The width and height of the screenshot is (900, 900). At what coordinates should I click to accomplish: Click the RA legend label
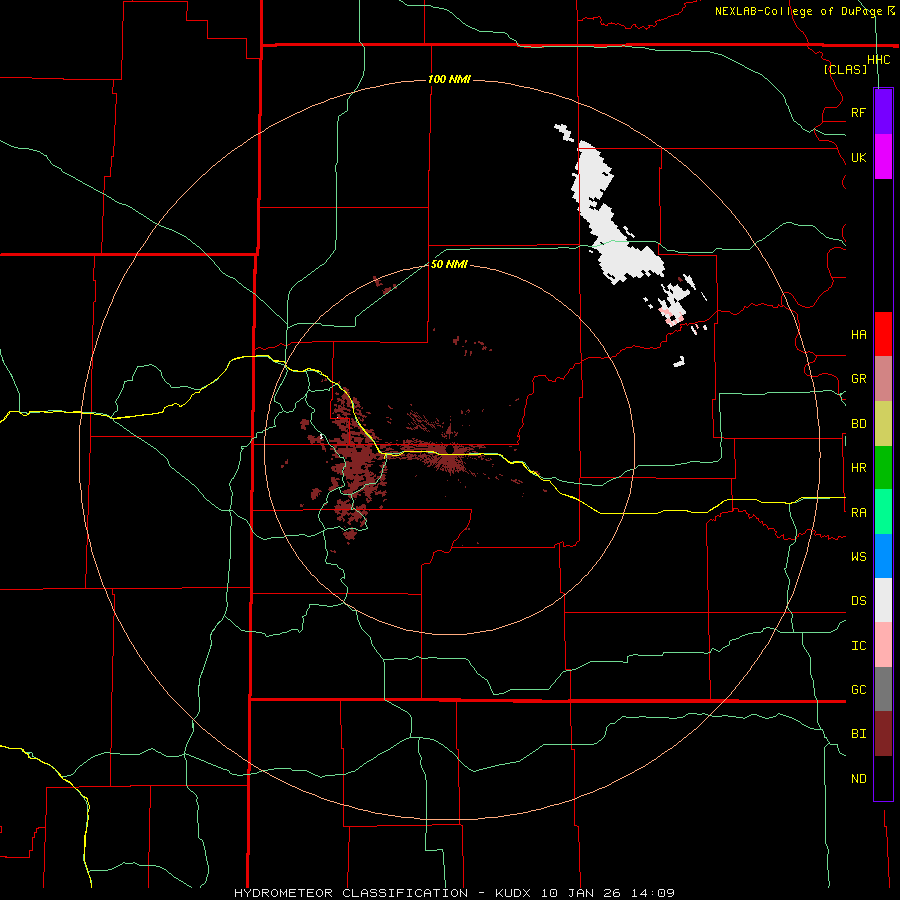pos(858,513)
